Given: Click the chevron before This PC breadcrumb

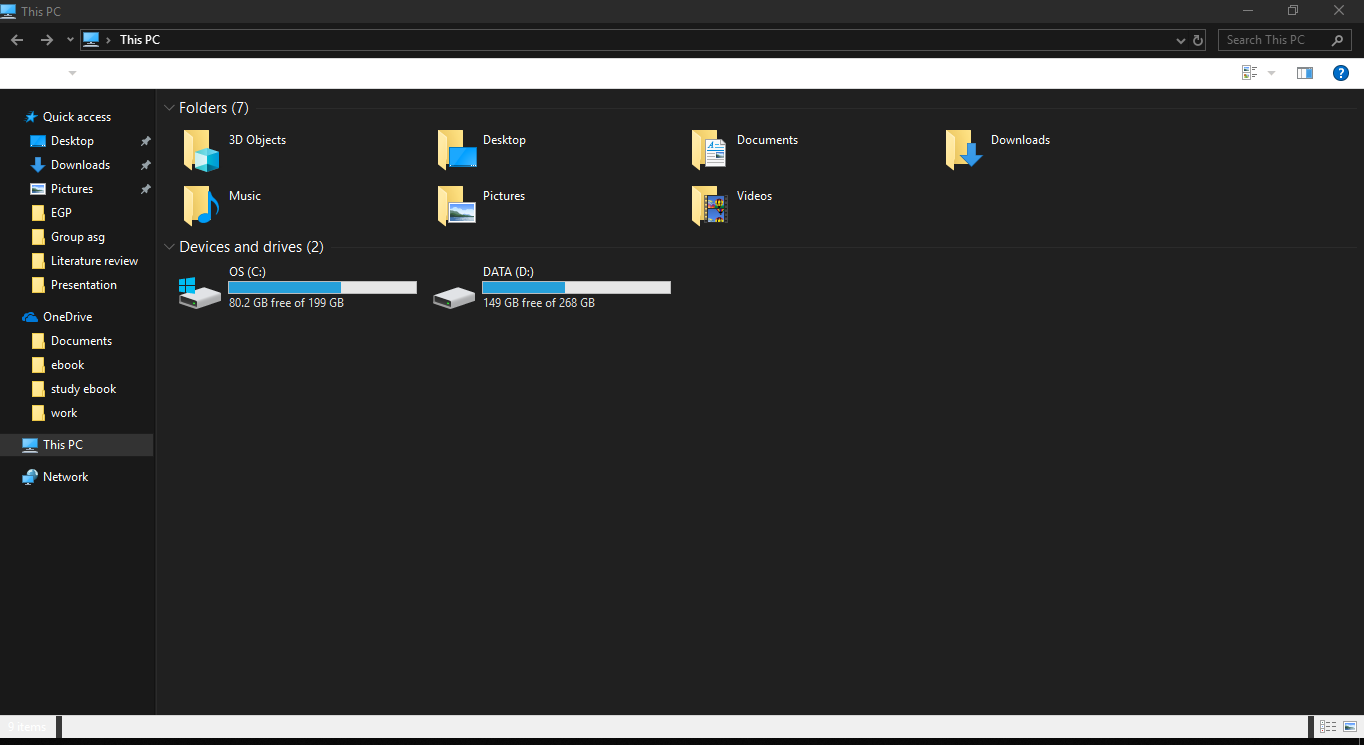Looking at the screenshot, I should click(x=108, y=40).
